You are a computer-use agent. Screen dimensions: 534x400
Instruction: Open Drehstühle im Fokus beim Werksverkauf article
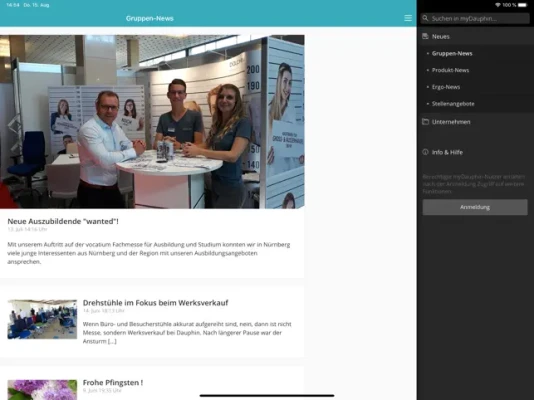coord(155,303)
